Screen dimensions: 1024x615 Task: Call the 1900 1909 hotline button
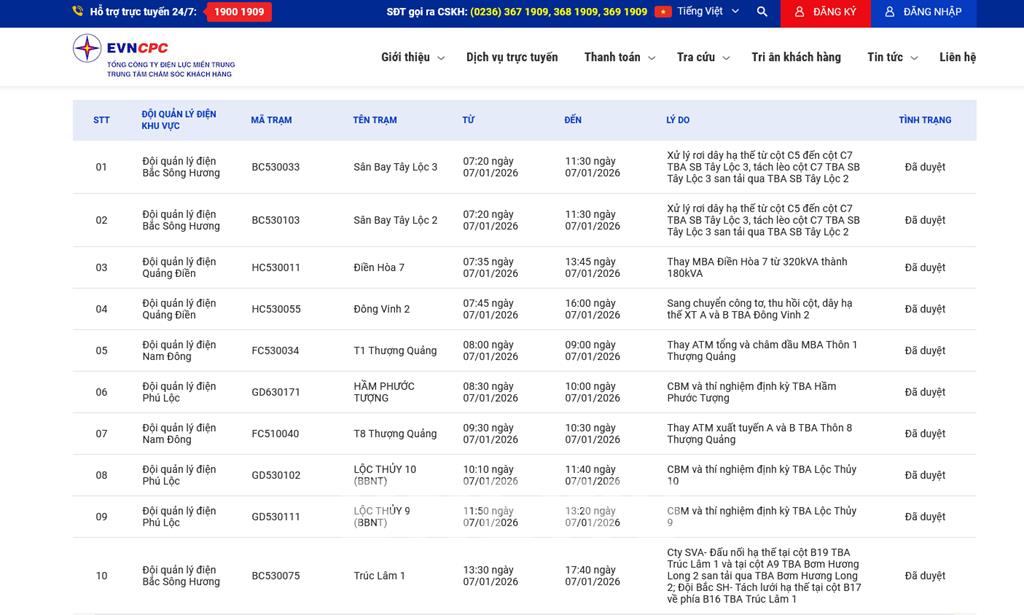(x=239, y=12)
